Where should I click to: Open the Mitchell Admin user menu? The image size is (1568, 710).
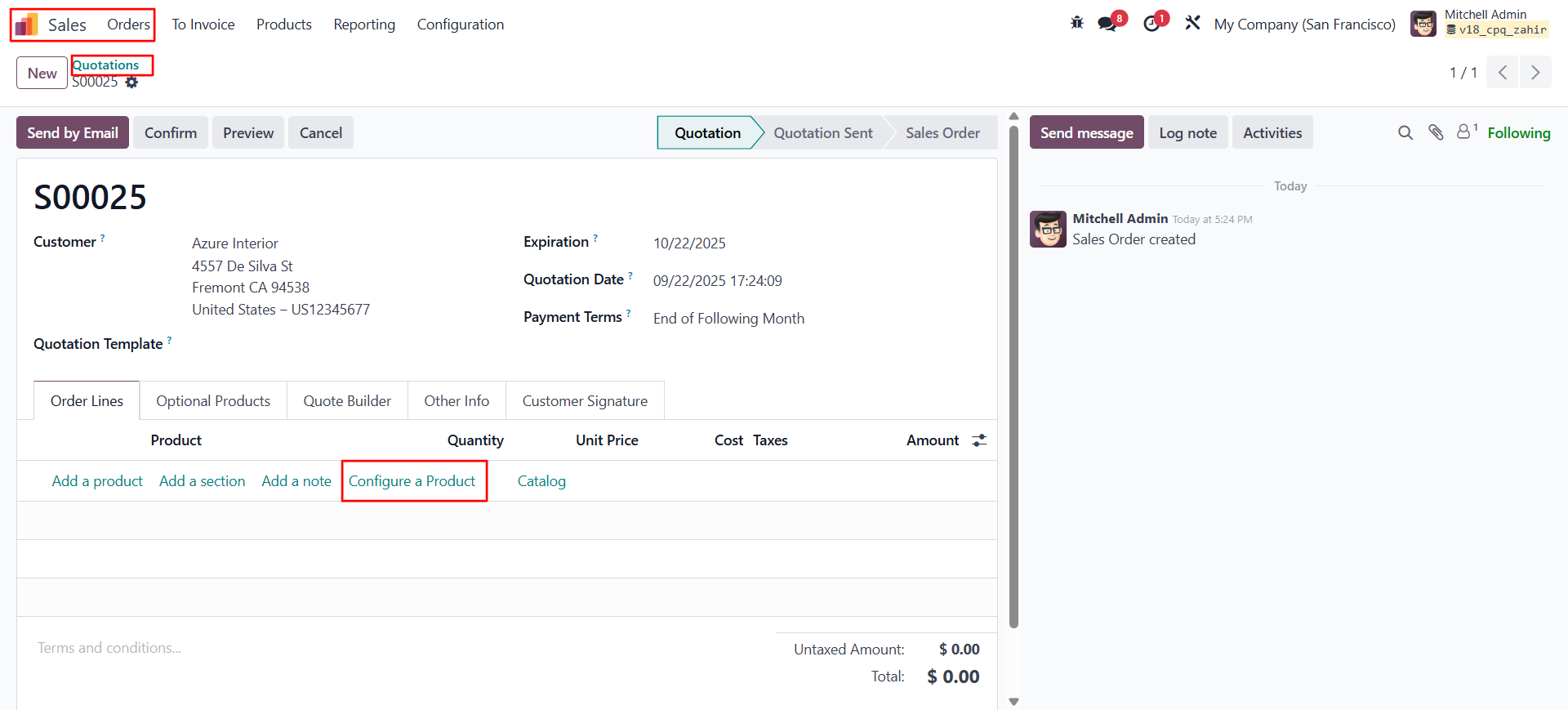pyautogui.click(x=1479, y=24)
